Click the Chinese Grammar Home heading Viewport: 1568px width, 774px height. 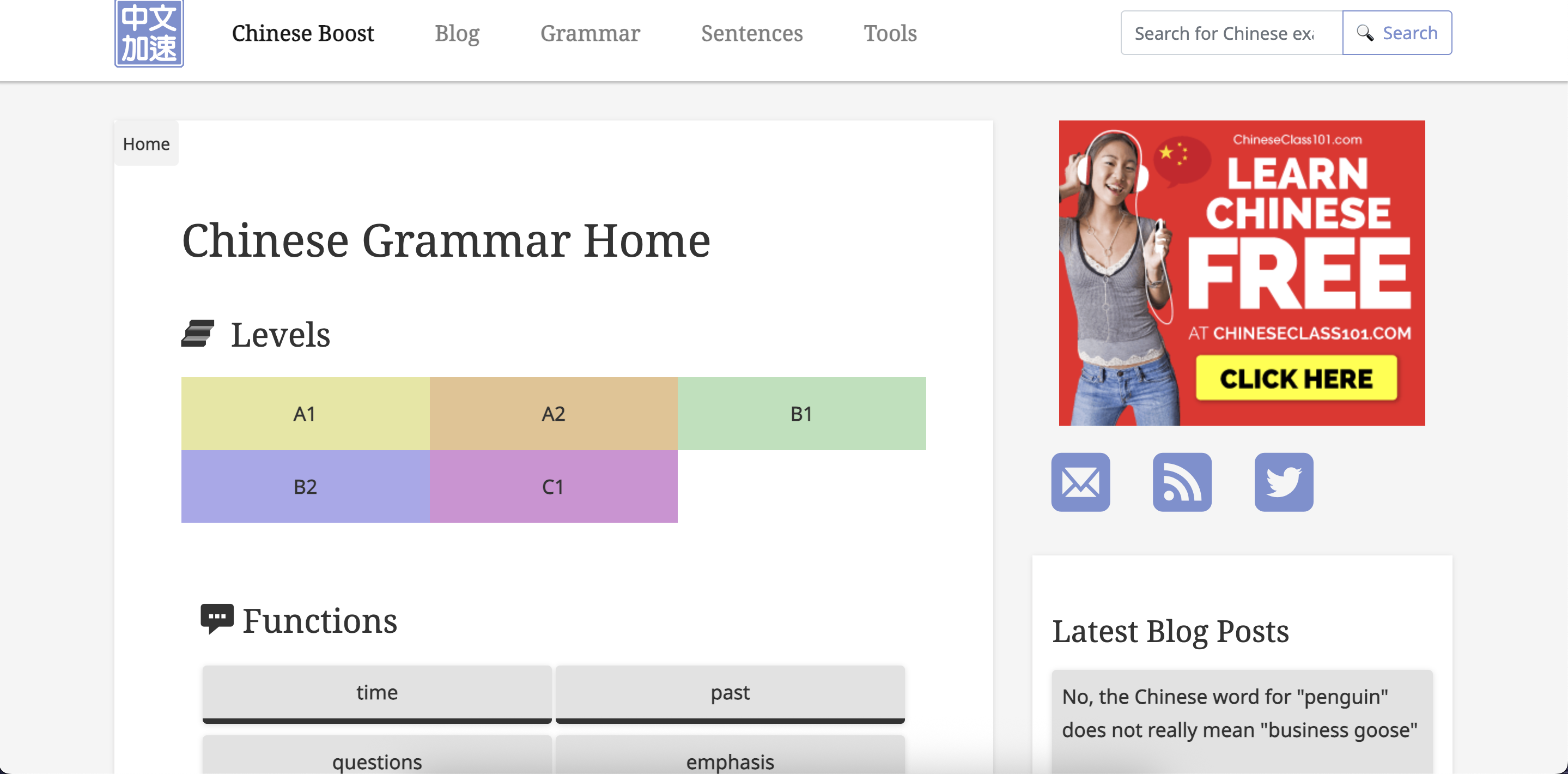tap(446, 241)
